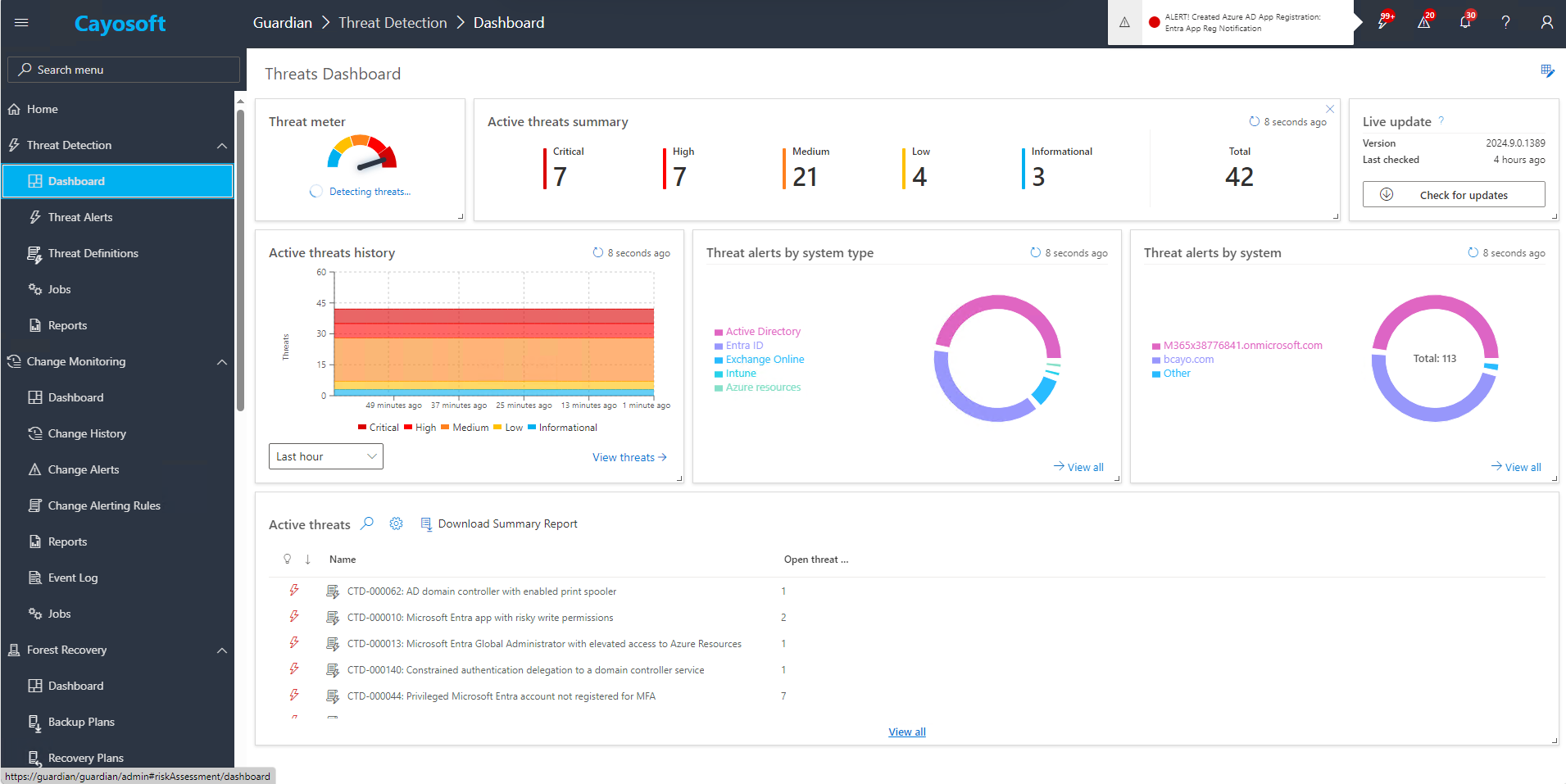Open CTD-000013 Global Administrator threat row

pos(544,643)
